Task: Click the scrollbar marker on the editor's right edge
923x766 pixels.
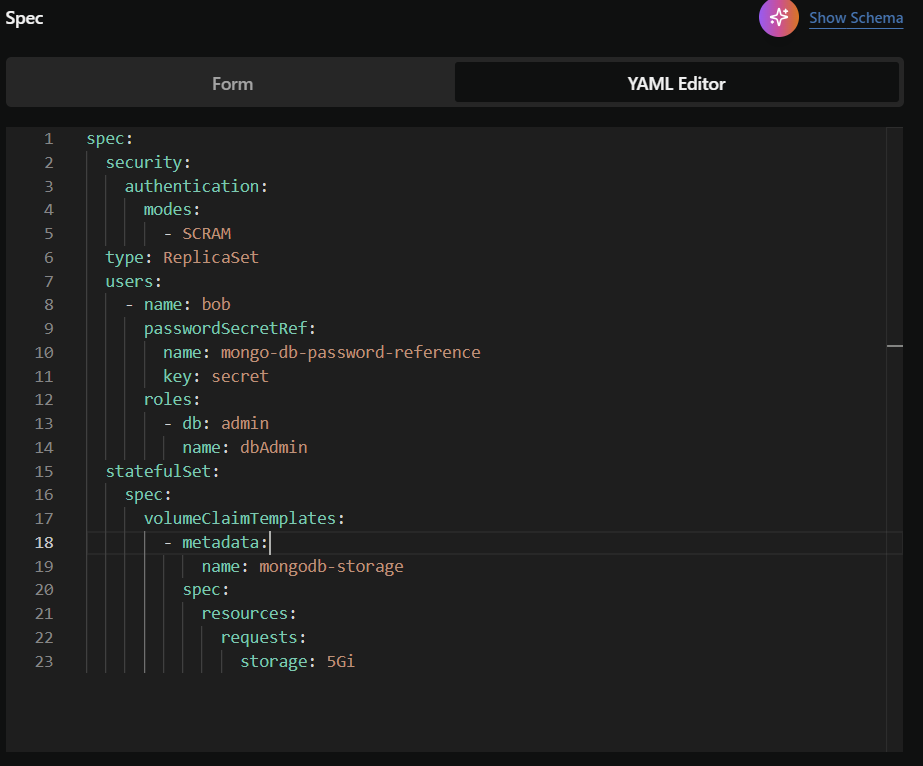Action: 894,345
